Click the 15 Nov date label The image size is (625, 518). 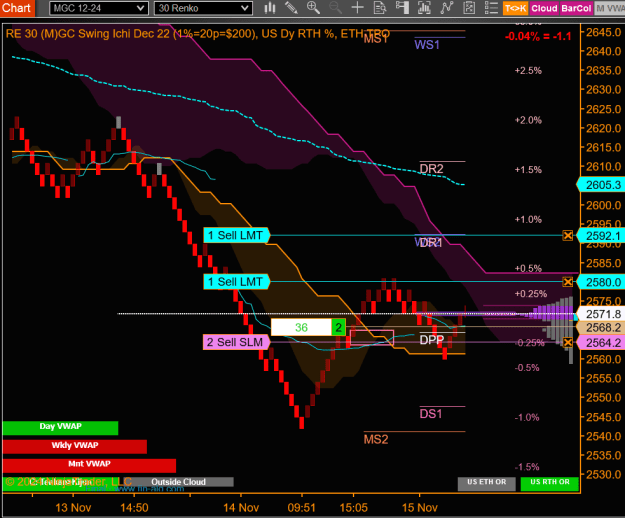click(419, 508)
